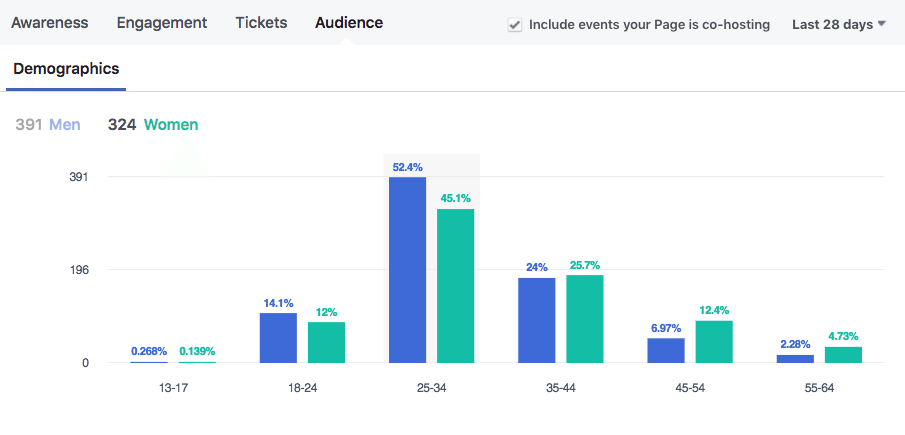Select the green 12.4% bar for 45-54
The height and width of the screenshot is (435, 905).
click(714, 341)
